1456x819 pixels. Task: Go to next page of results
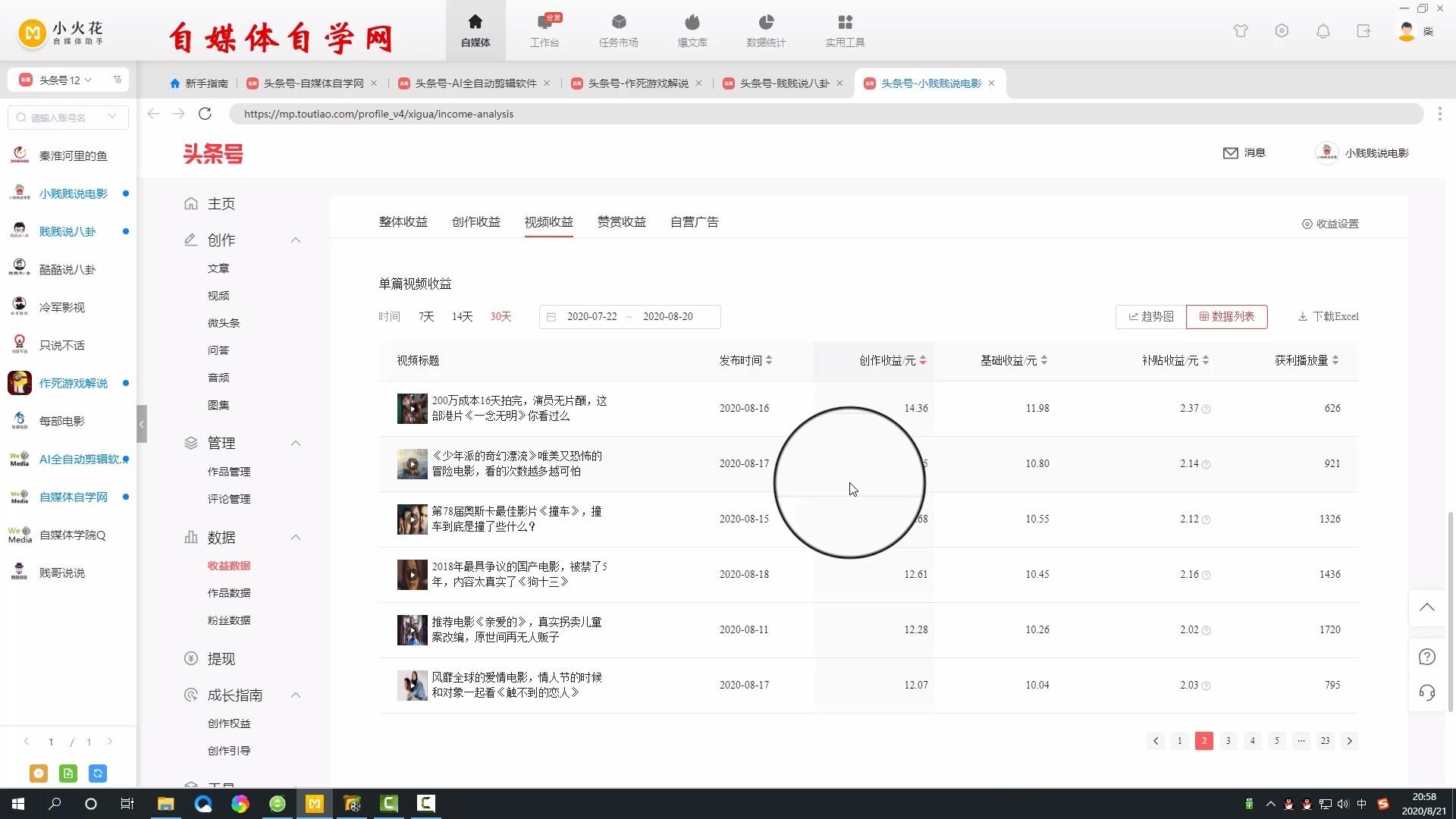1349,741
